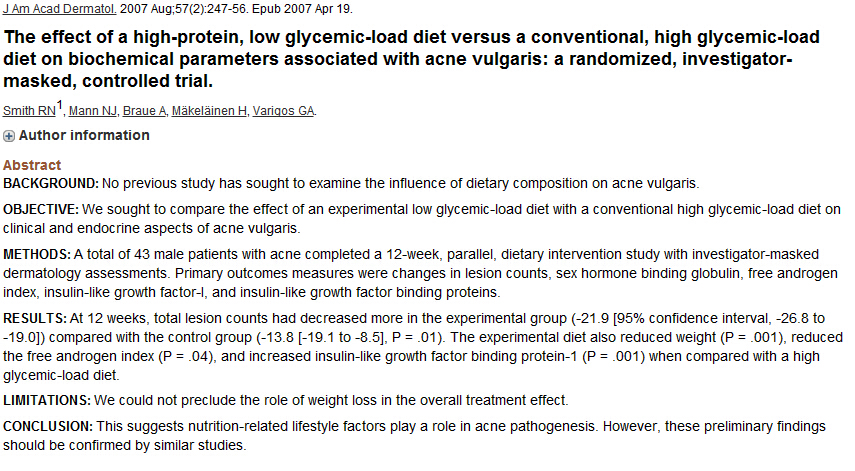Click the METHODS label in the abstract
855x471 pixels.
click(37, 255)
